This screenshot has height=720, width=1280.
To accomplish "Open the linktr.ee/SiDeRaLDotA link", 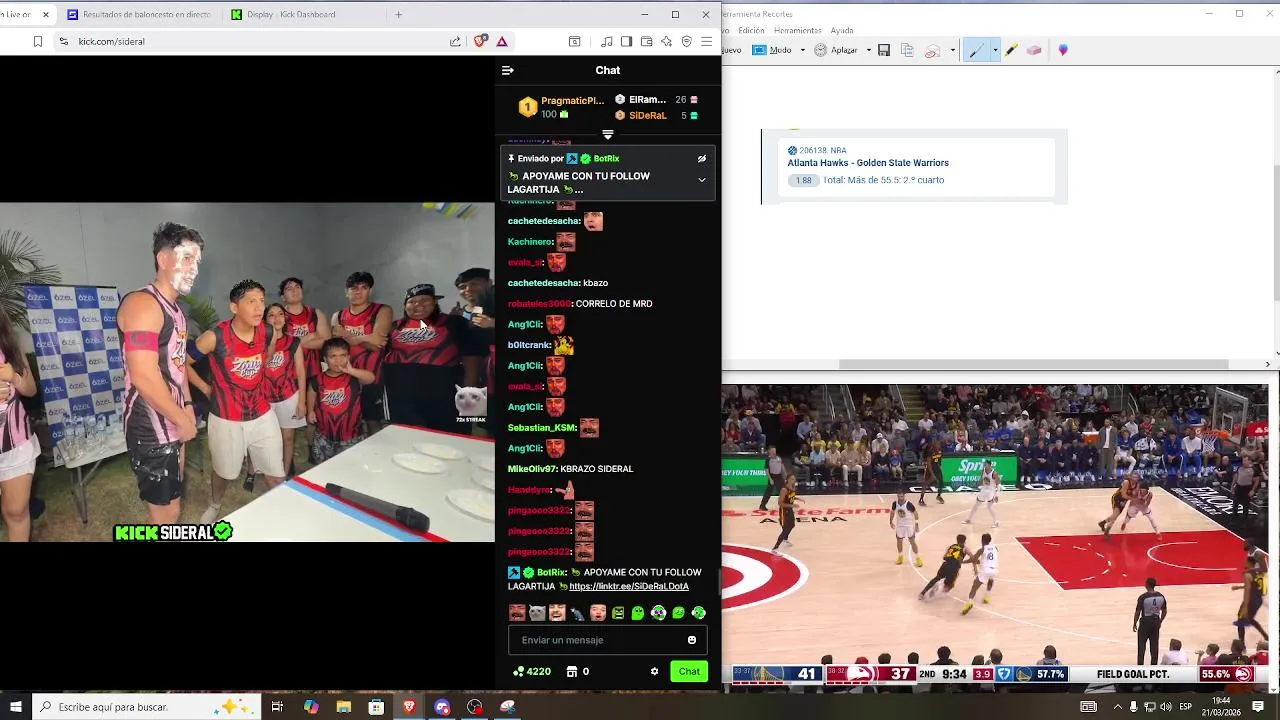I will [629, 586].
